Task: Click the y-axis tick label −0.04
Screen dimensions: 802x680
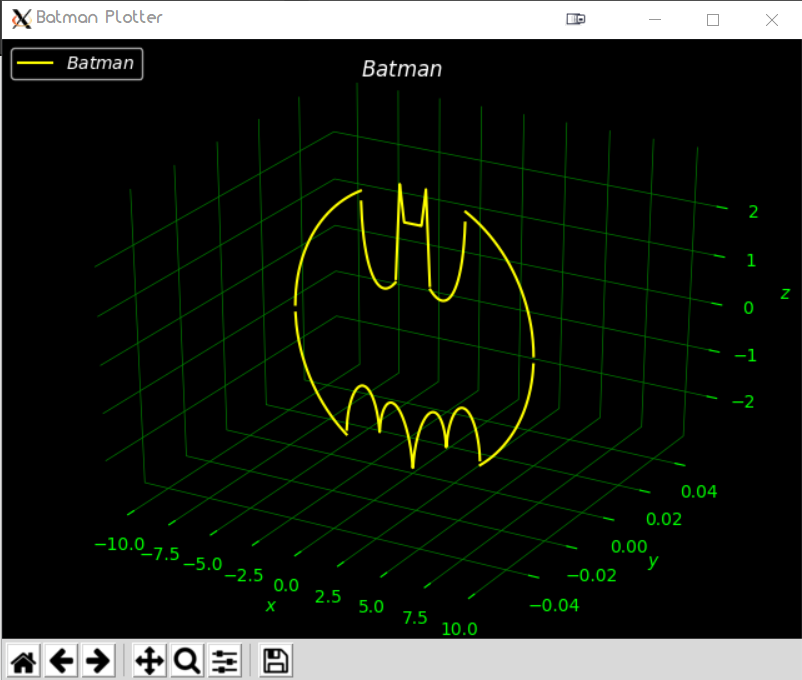Action: (x=554, y=606)
